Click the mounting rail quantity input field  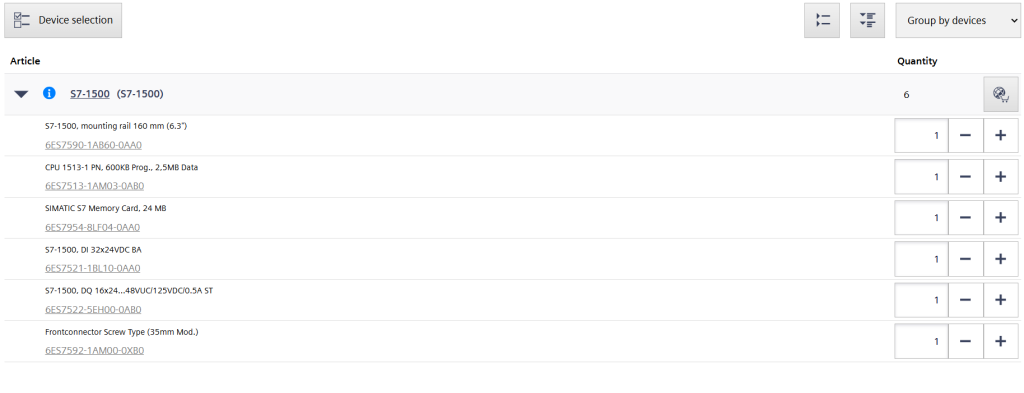coord(921,136)
